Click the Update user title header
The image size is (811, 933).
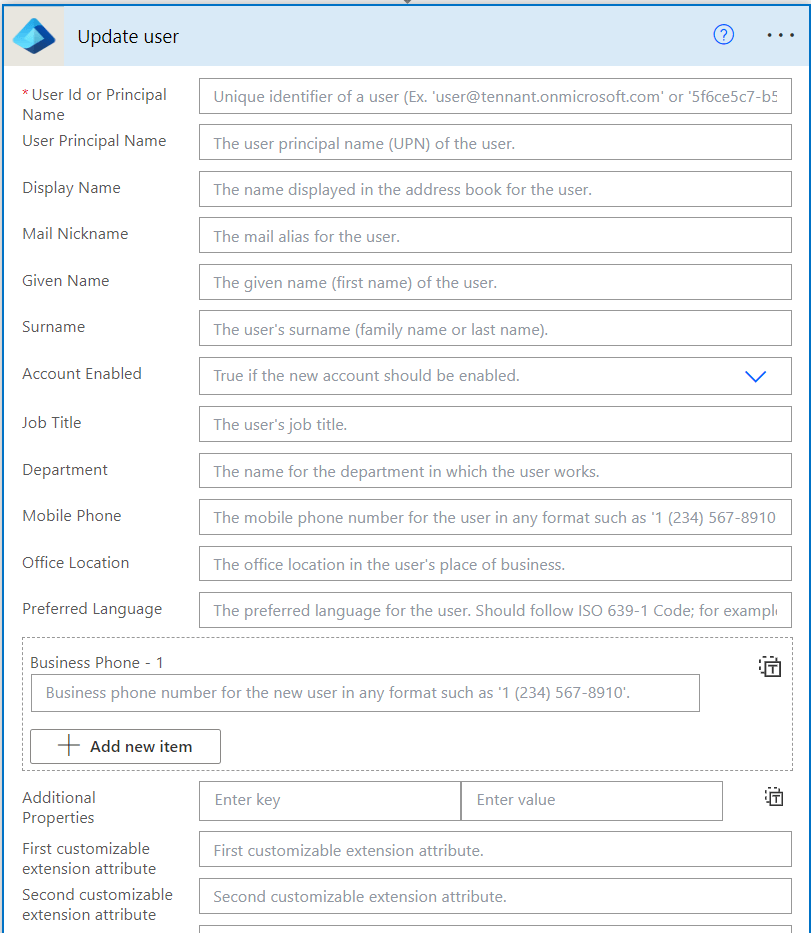tap(128, 37)
